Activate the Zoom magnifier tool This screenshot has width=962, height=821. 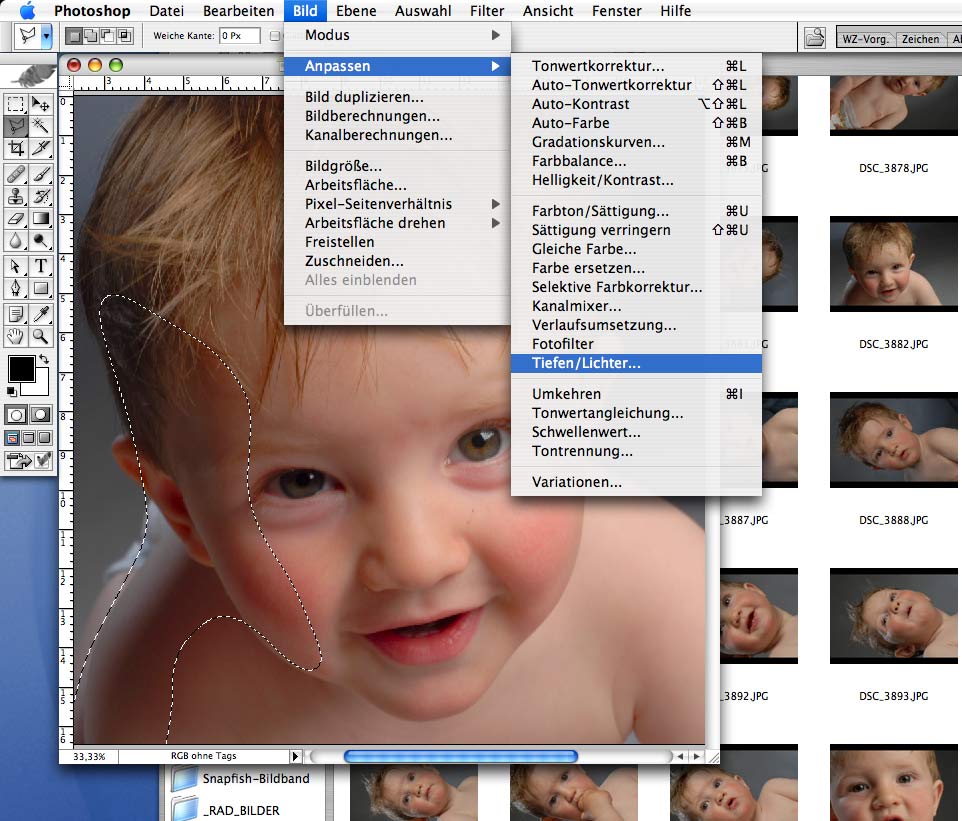pyautogui.click(x=41, y=337)
